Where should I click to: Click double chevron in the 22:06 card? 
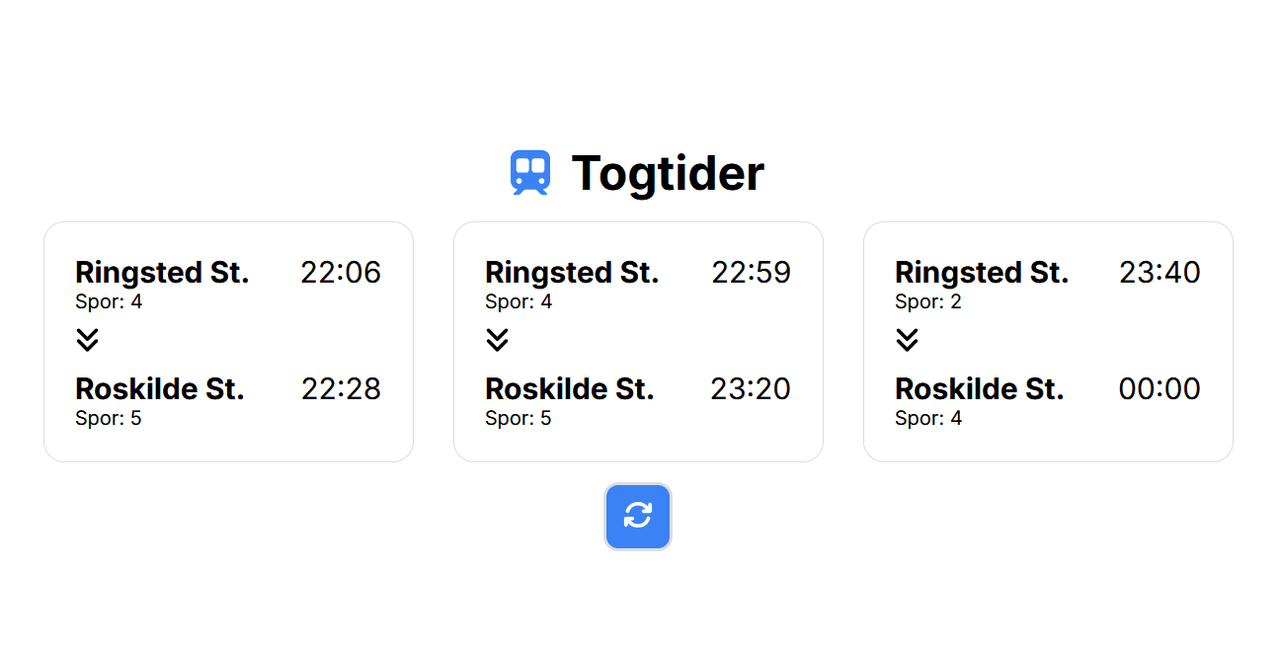(88, 340)
